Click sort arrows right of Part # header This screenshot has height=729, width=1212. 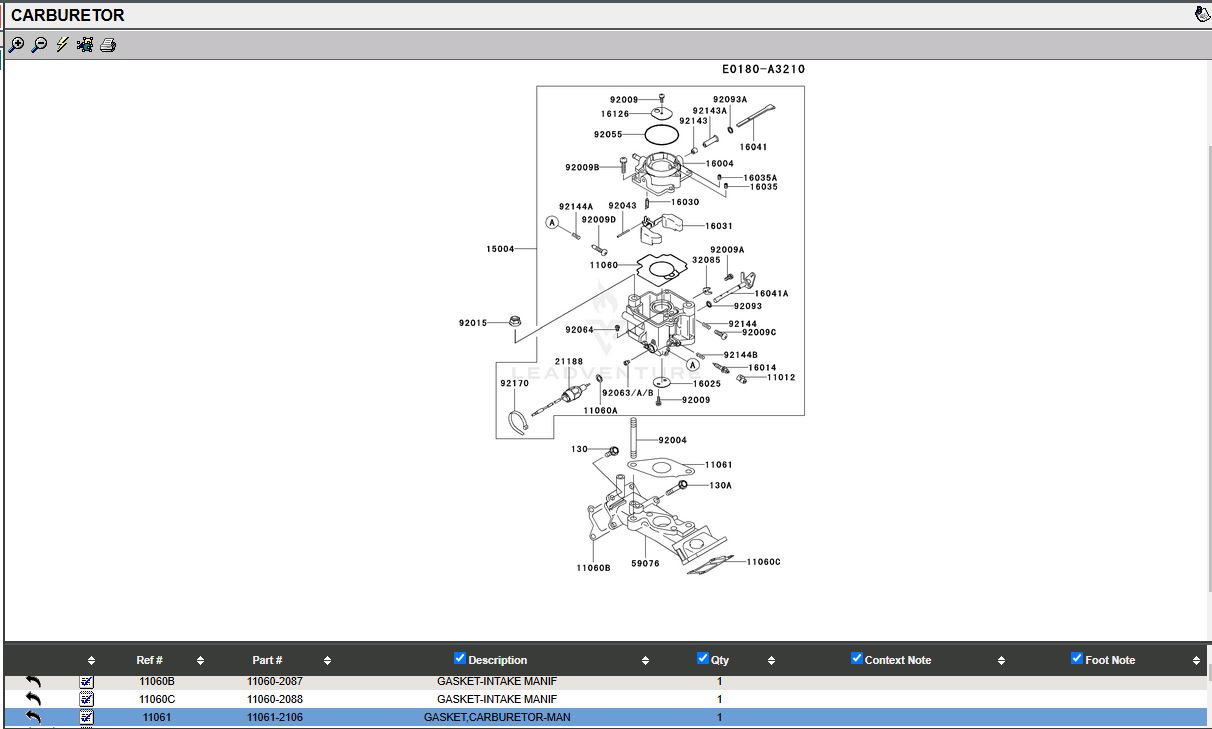pos(327,661)
